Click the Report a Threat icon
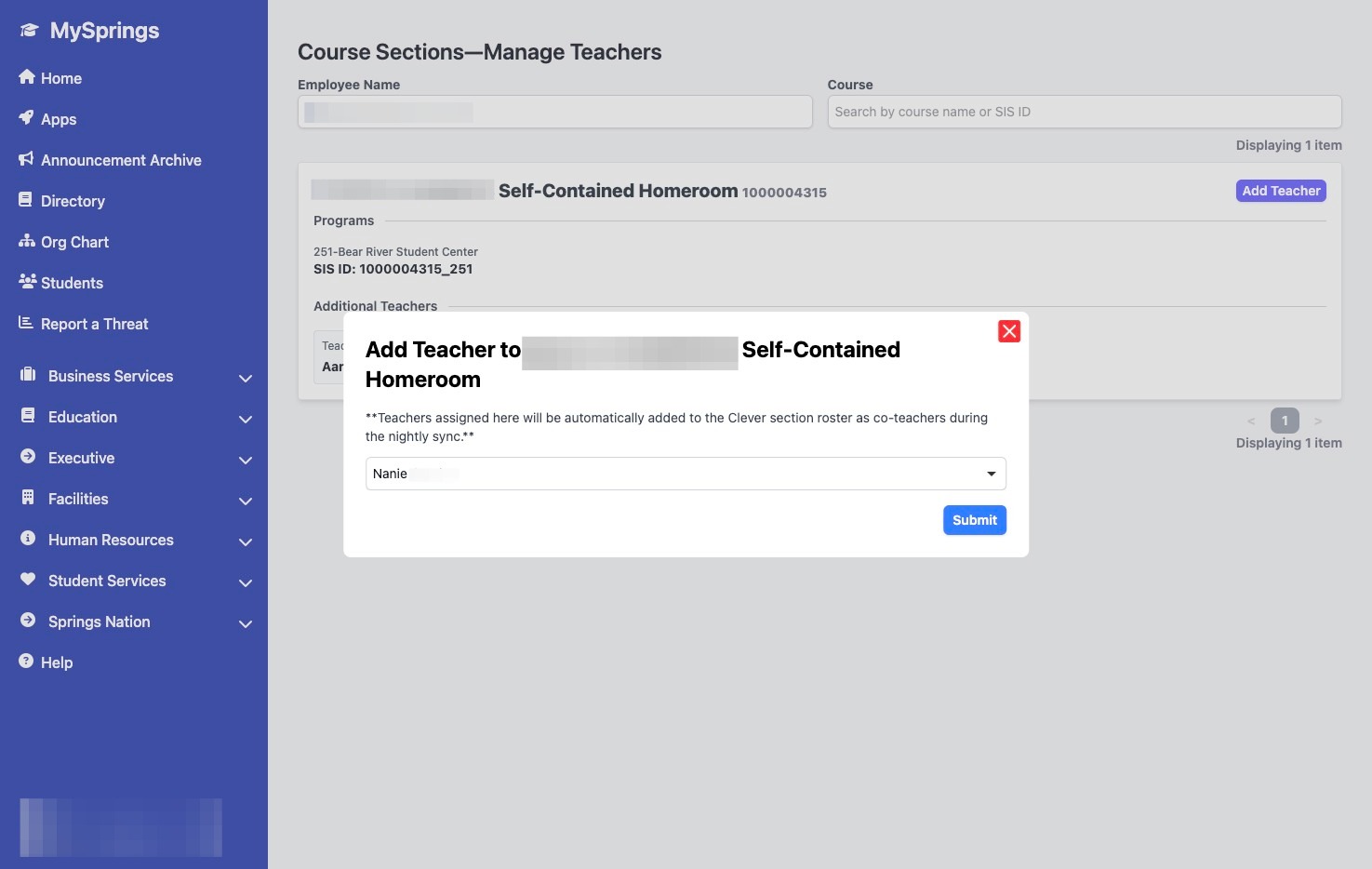This screenshot has width=1372, height=869. click(x=27, y=323)
